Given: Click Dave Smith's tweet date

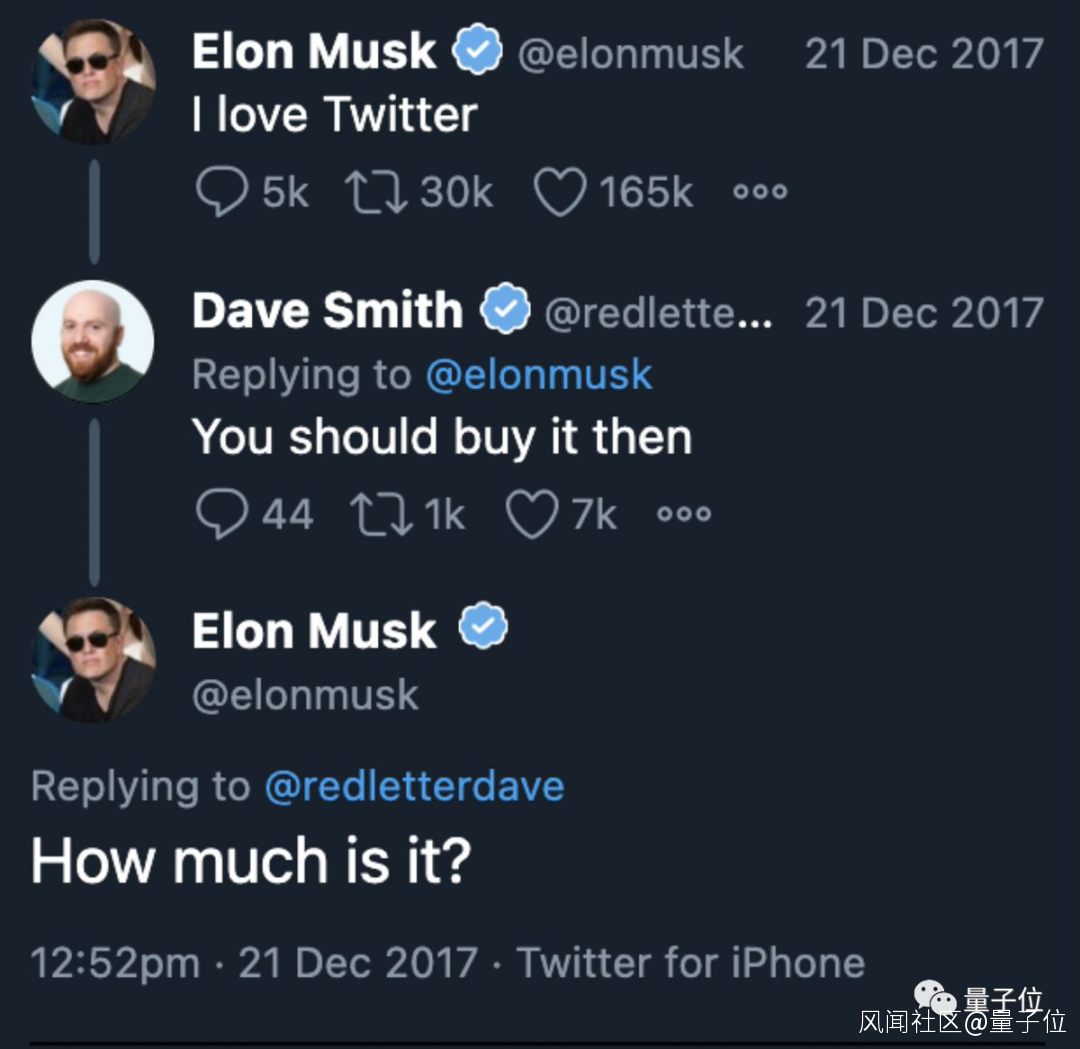Looking at the screenshot, I should tap(924, 313).
